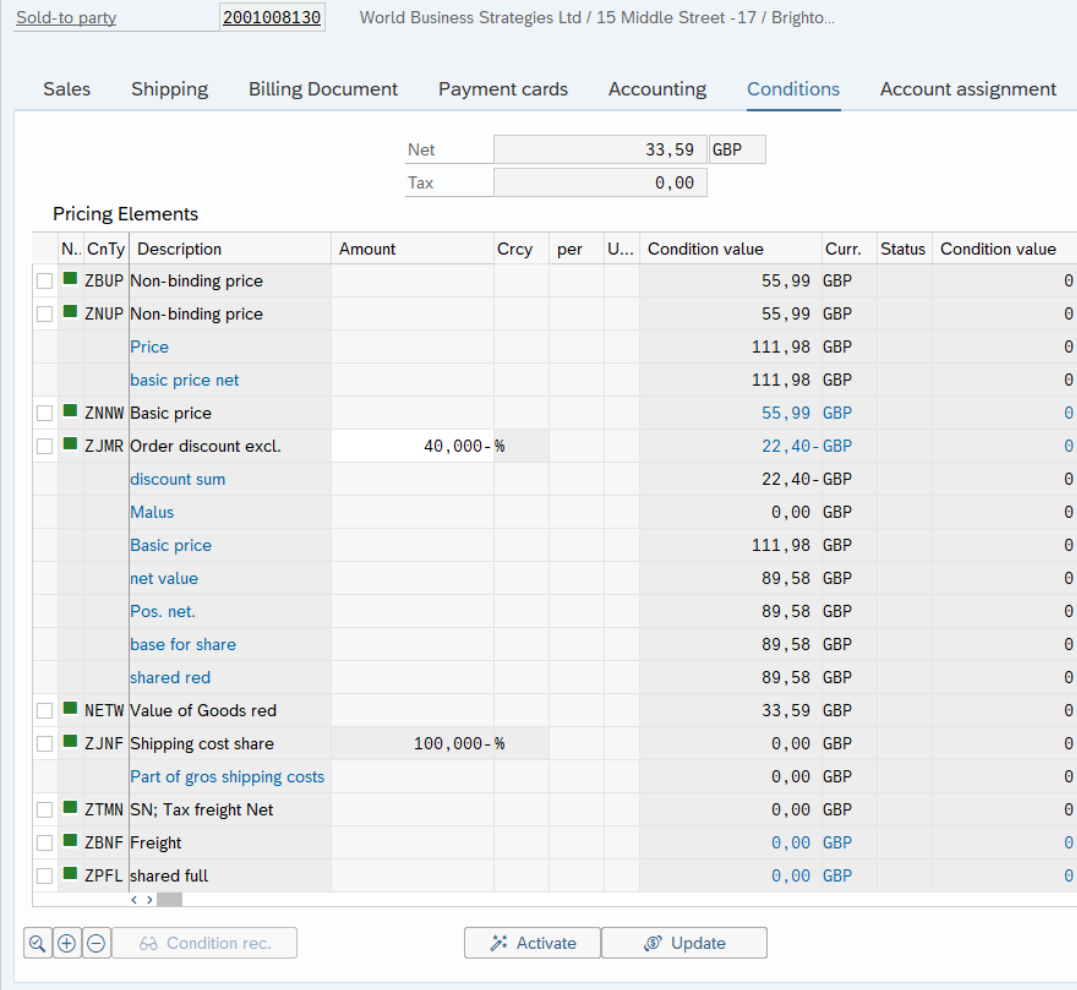This screenshot has width=1077, height=990.
Task: Click the 'Pos. net.' subtotal text
Action: pos(163,611)
